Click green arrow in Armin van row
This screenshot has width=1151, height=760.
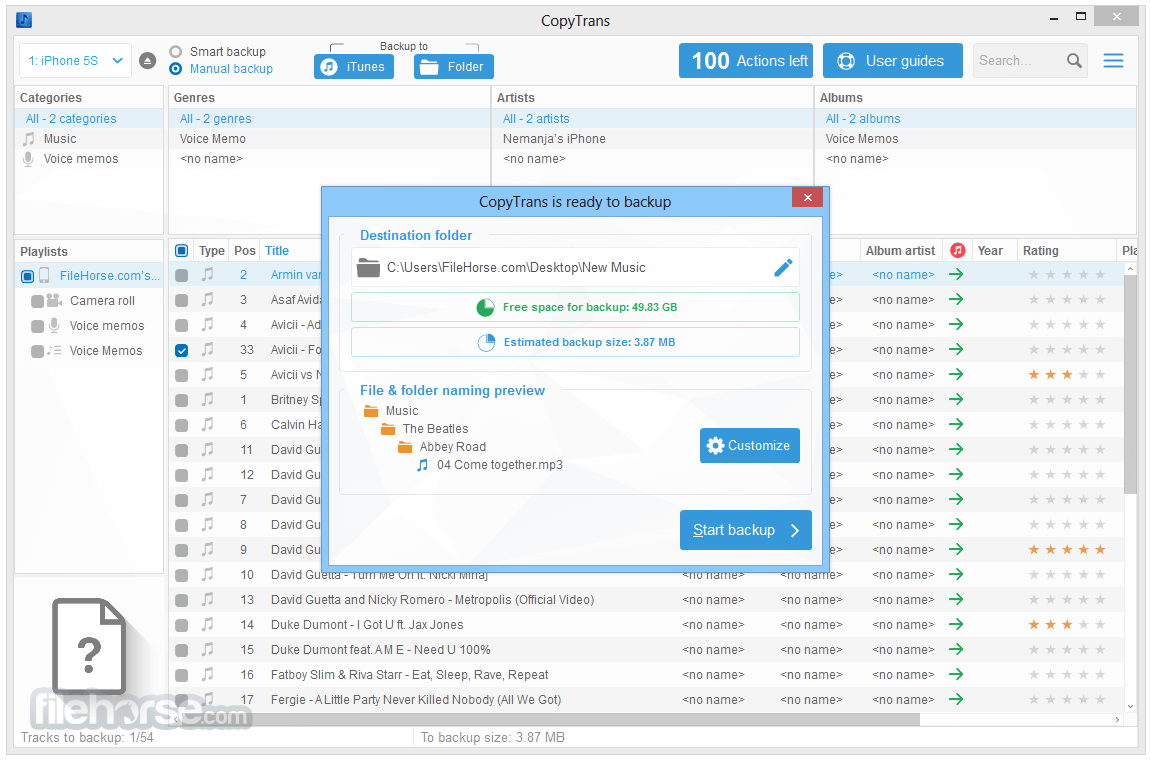(x=956, y=275)
